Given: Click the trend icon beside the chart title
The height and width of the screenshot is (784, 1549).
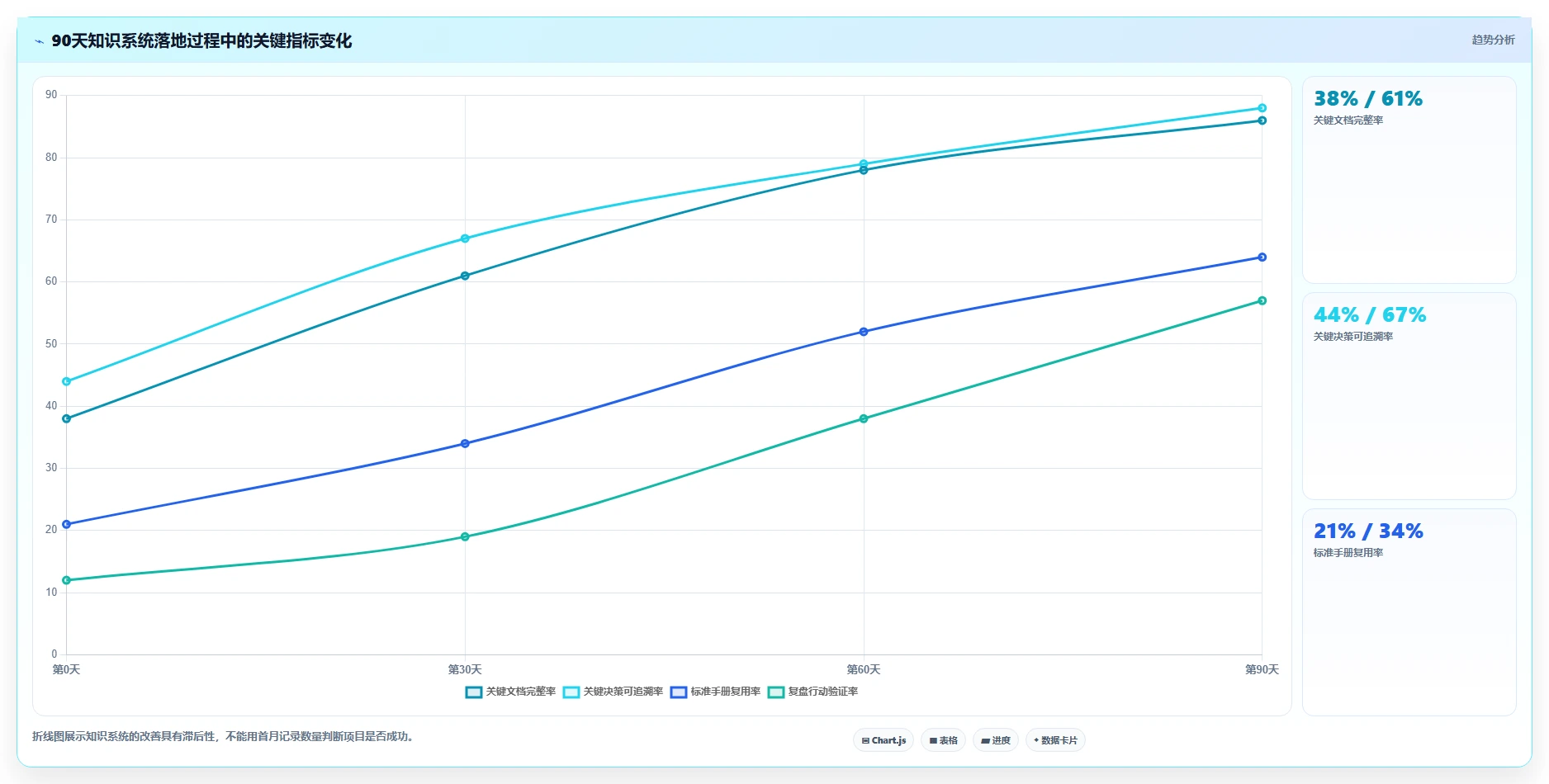Looking at the screenshot, I should click(x=39, y=41).
